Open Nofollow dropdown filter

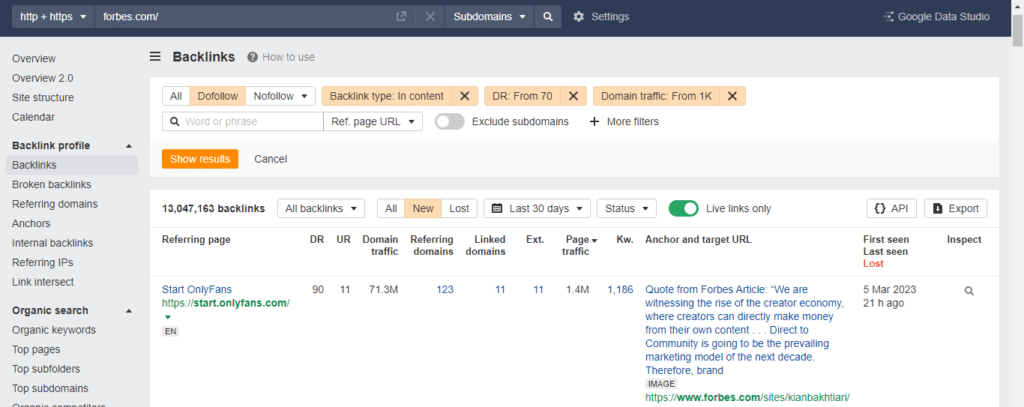pyautogui.click(x=280, y=96)
